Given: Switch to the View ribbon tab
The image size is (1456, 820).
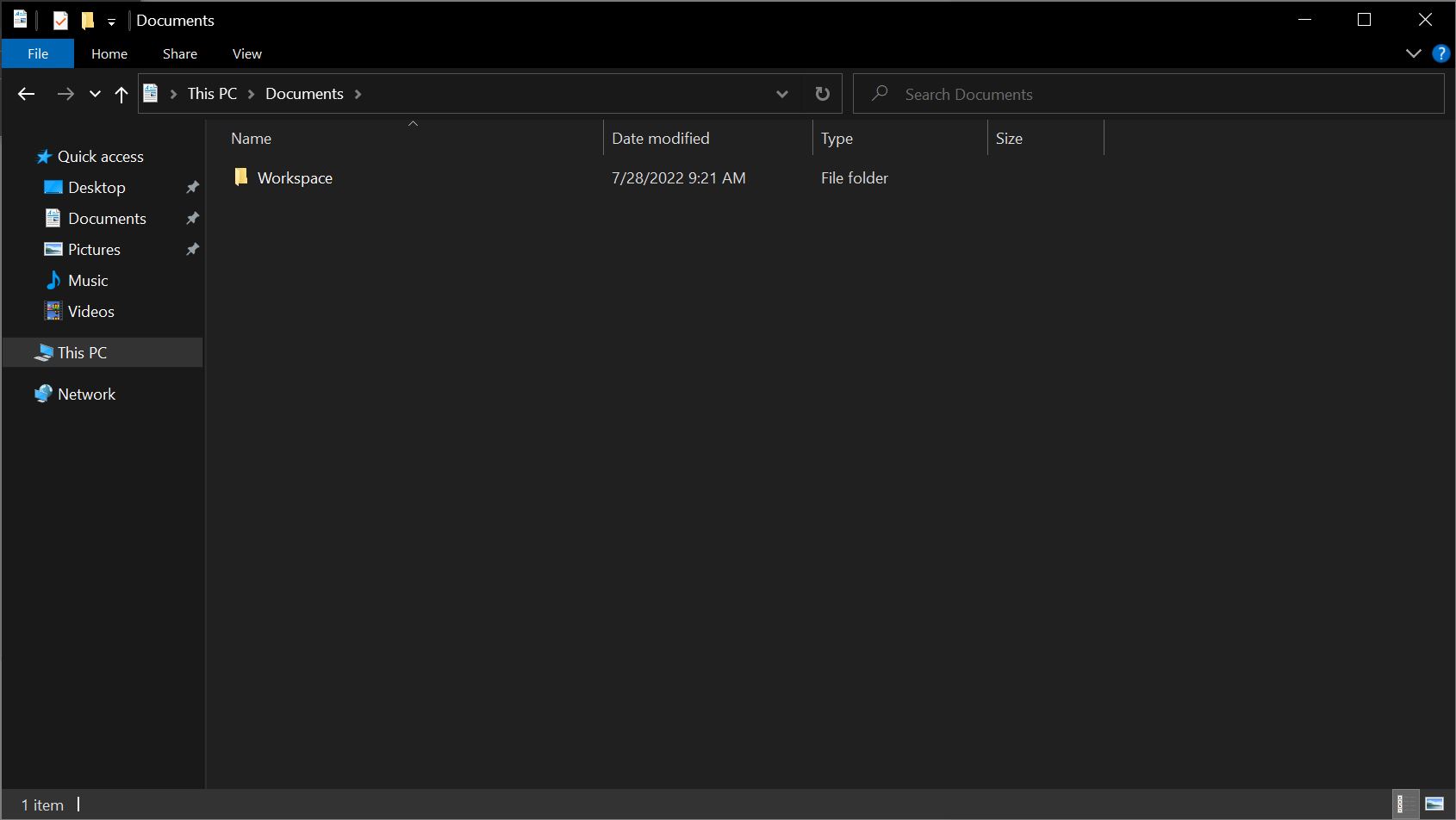Looking at the screenshot, I should tap(246, 53).
